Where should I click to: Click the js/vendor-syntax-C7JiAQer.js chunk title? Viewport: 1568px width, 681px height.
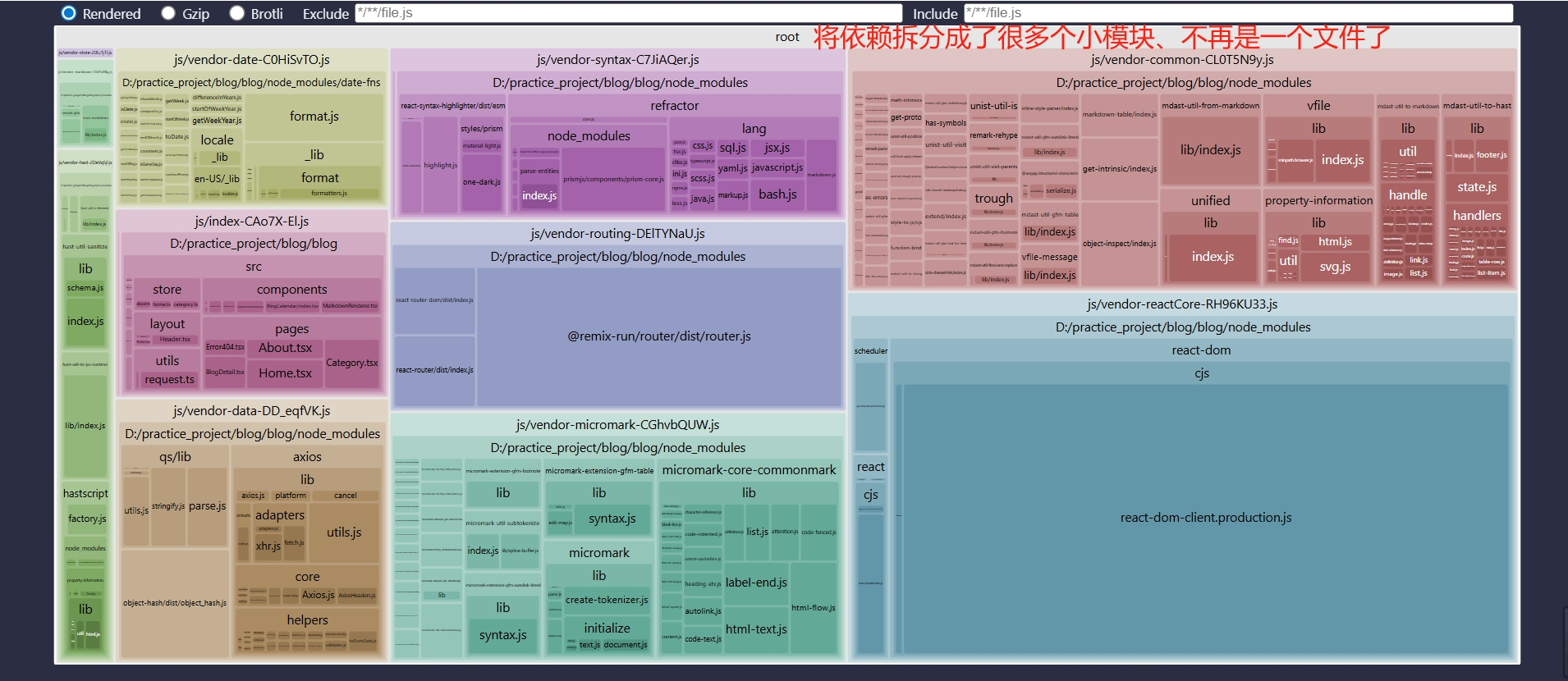tap(617, 60)
